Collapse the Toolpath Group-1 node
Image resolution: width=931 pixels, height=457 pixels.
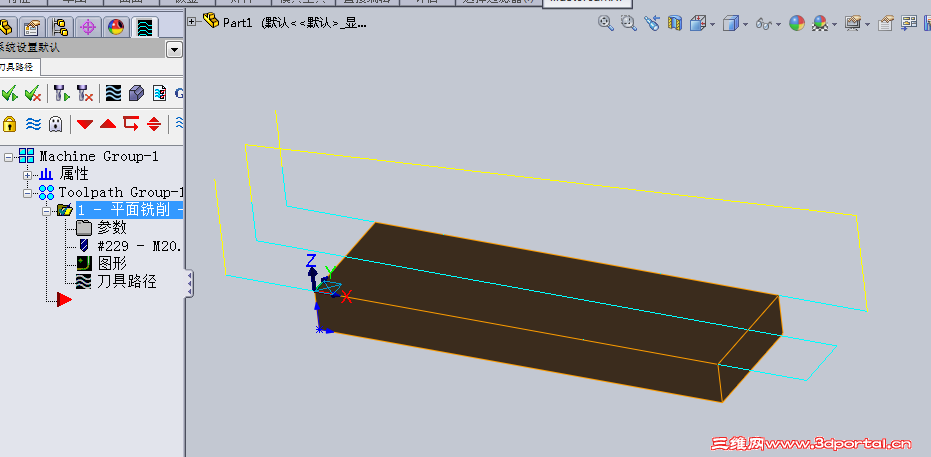coord(27,193)
